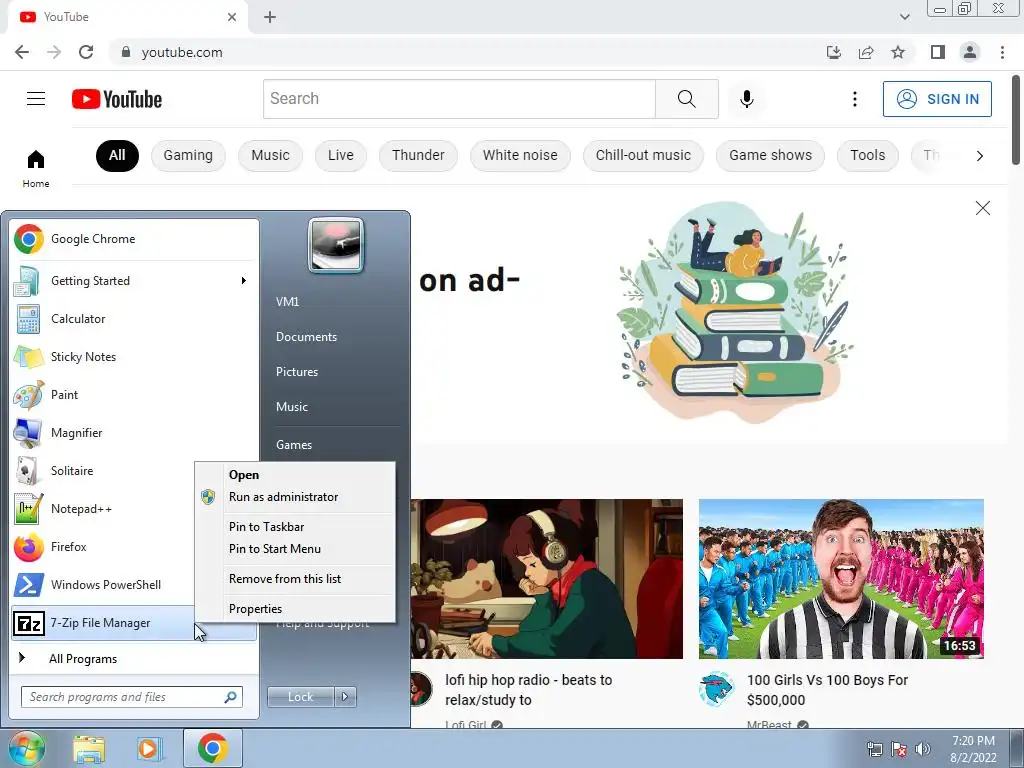Open Chrome tab search dropdown
Viewport: 1024px width, 768px height.
pos(904,17)
